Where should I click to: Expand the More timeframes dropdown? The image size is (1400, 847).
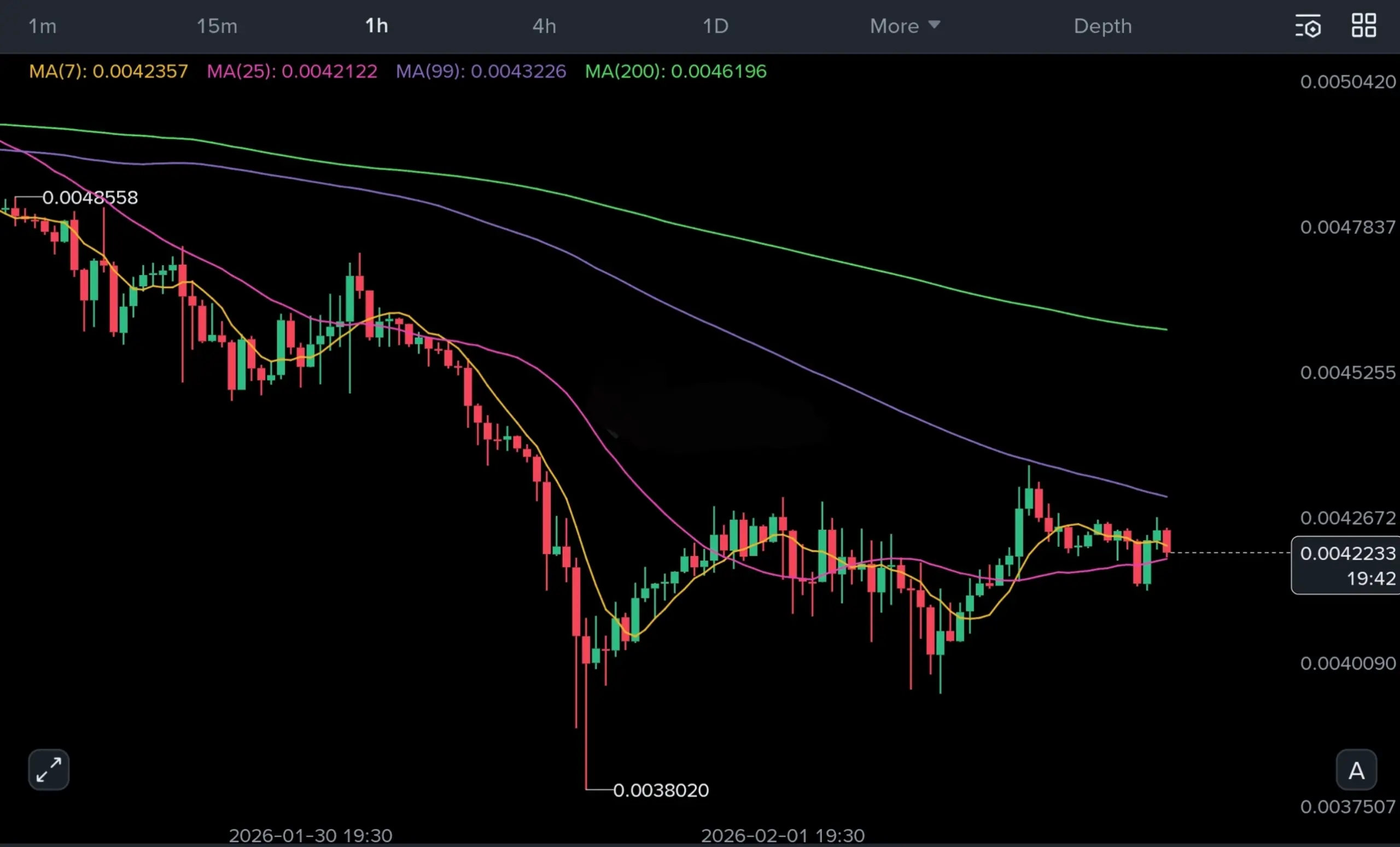894,26
